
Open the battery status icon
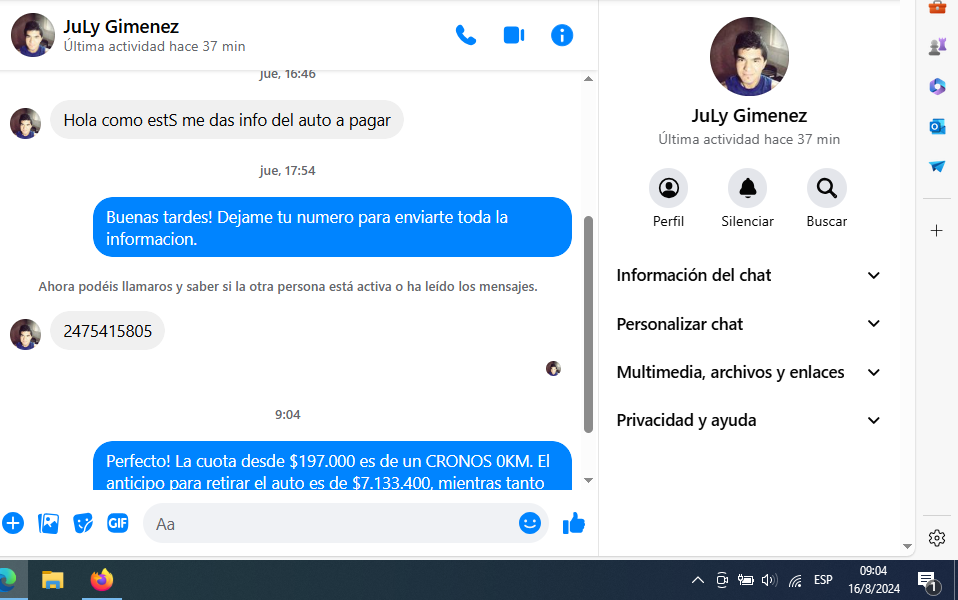point(745,580)
